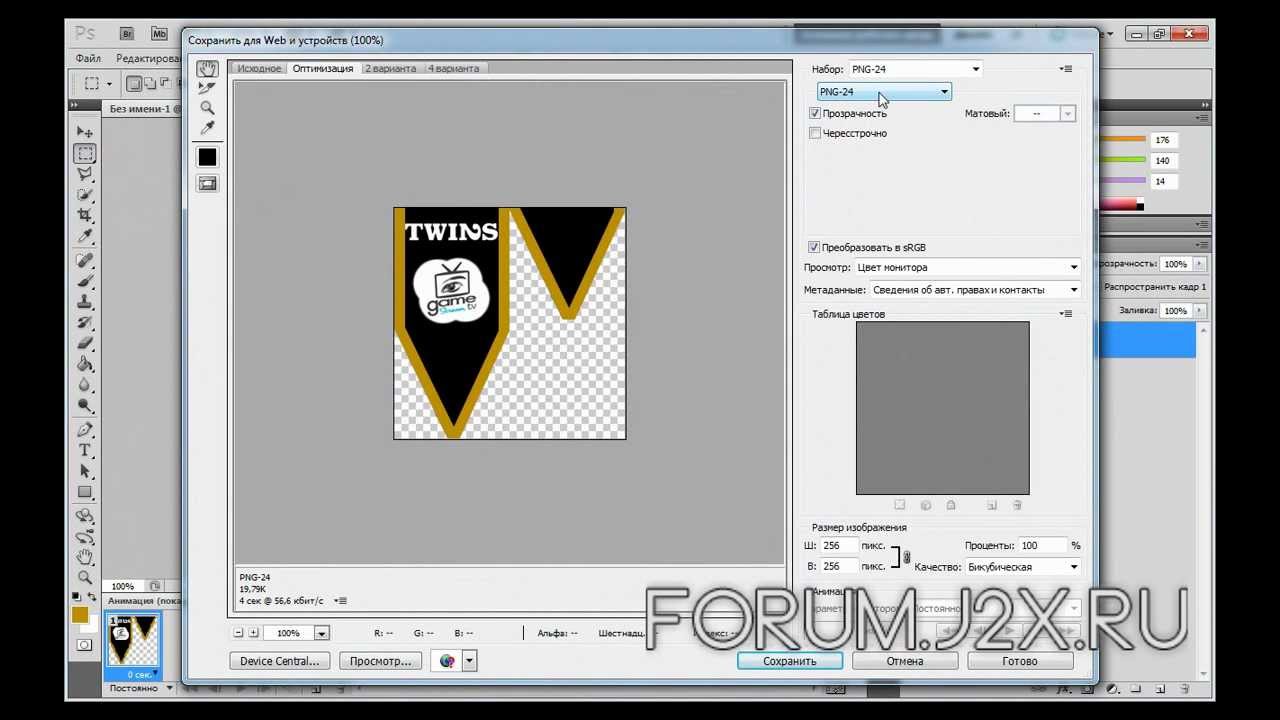Select the Eyedropper tool in Photoshop toolbar
The image size is (1280, 720).
[x=85, y=236]
